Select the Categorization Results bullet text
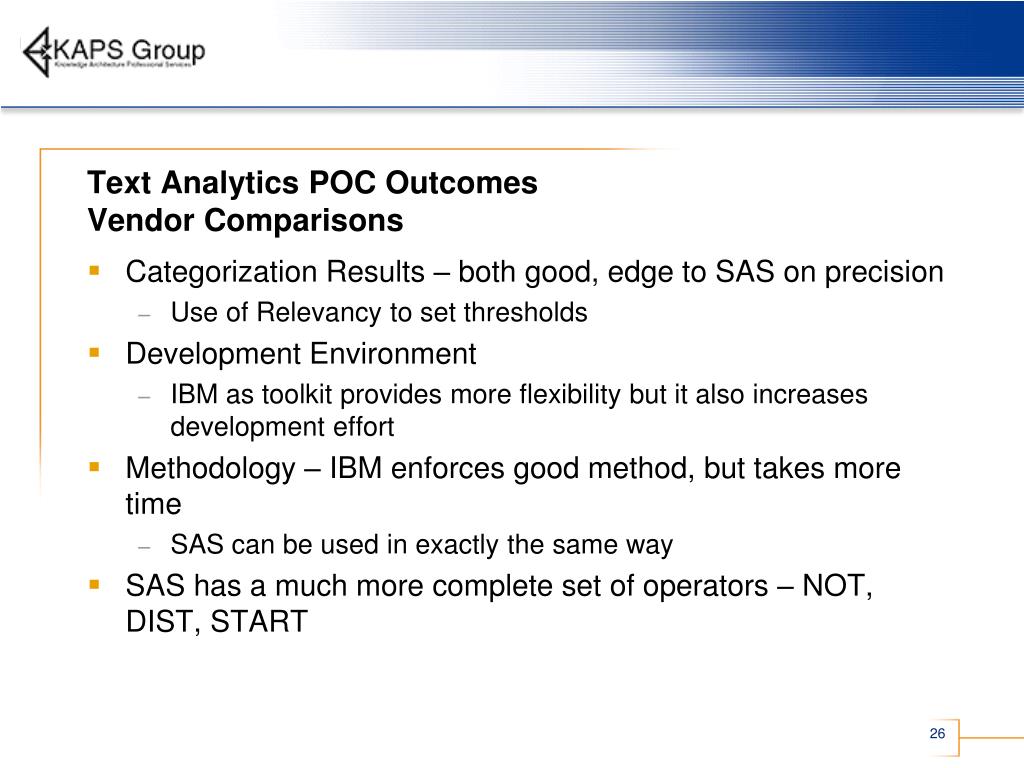Image resolution: width=1024 pixels, height=768 pixels. tap(534, 272)
